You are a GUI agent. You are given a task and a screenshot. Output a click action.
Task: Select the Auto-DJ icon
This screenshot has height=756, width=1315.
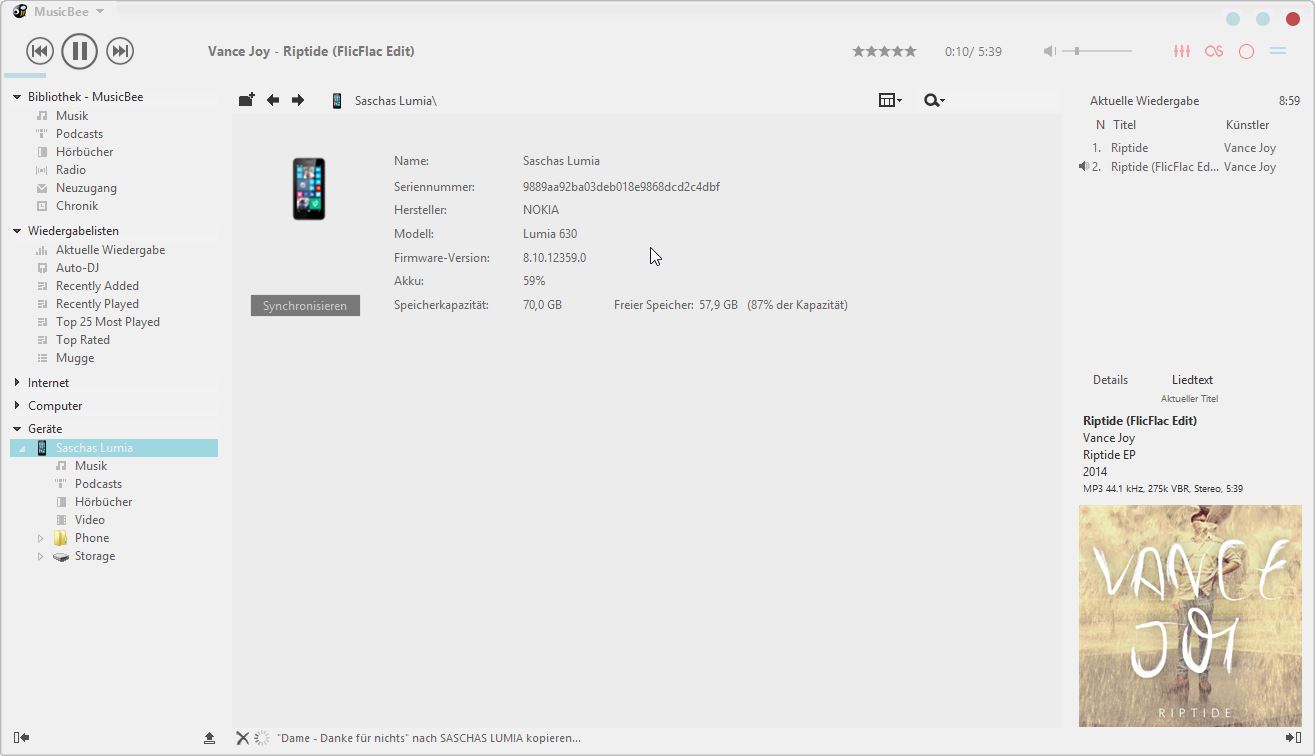tap(42, 268)
